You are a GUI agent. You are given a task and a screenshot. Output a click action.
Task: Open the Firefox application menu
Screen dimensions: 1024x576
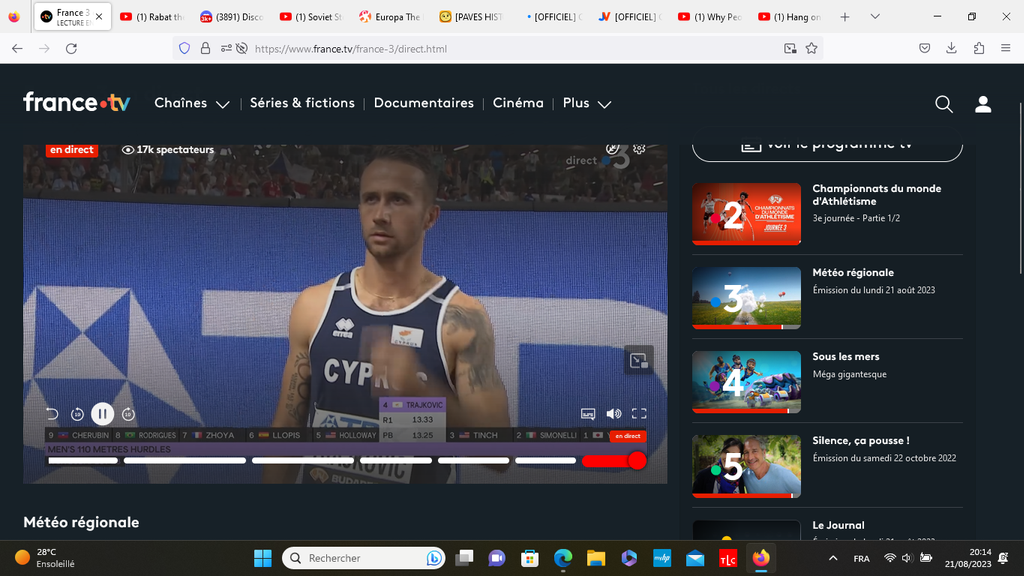pos(1006,48)
